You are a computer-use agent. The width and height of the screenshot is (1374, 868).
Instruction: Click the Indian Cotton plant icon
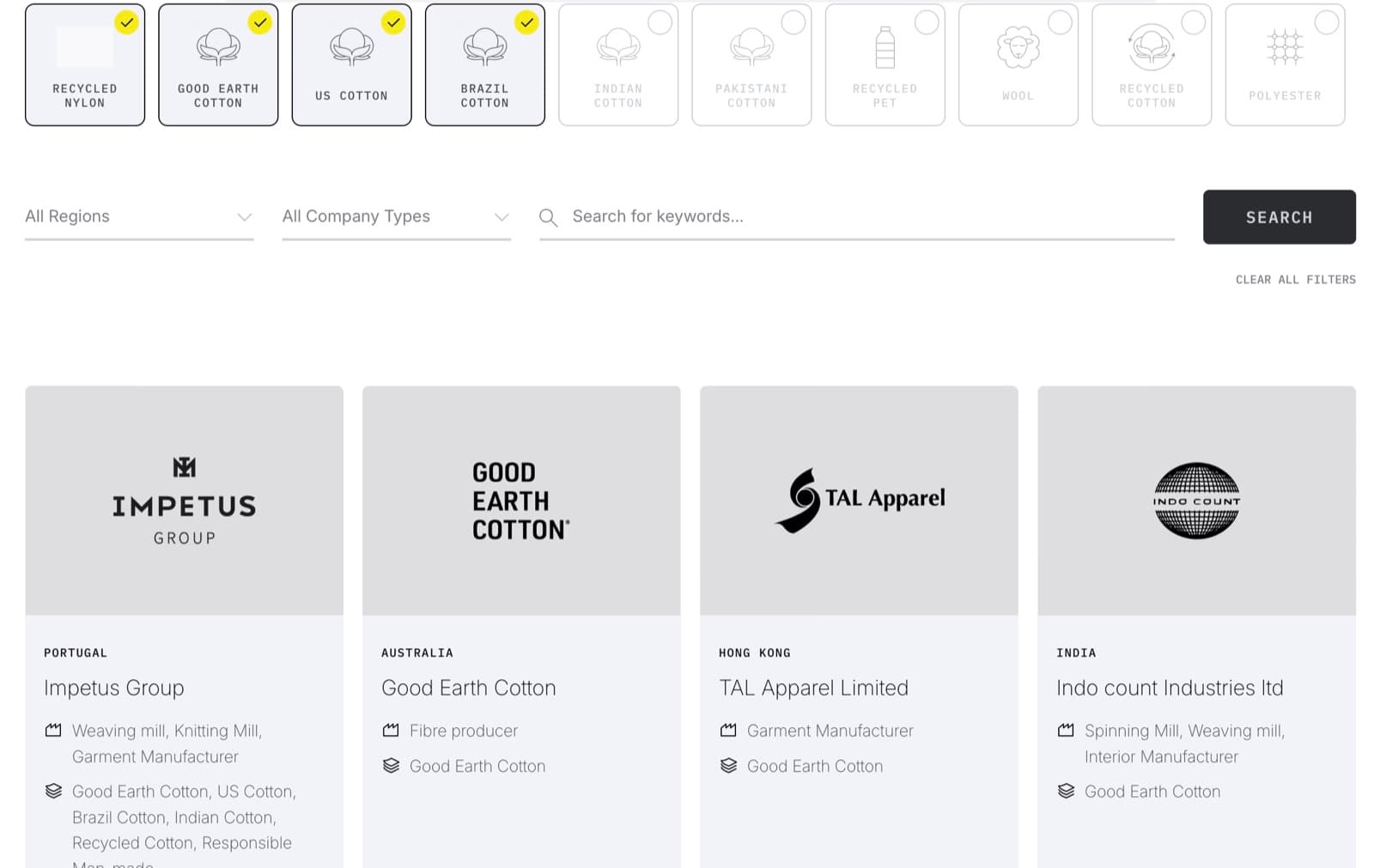coord(618,47)
